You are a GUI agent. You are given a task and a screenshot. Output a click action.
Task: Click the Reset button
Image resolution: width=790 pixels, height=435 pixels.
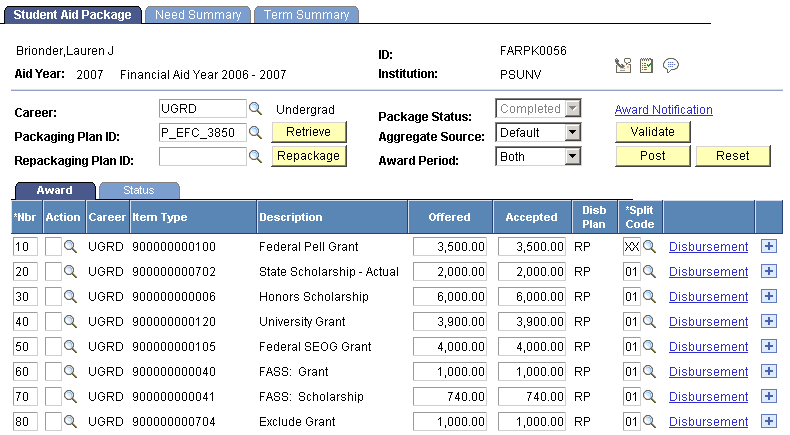(x=733, y=156)
